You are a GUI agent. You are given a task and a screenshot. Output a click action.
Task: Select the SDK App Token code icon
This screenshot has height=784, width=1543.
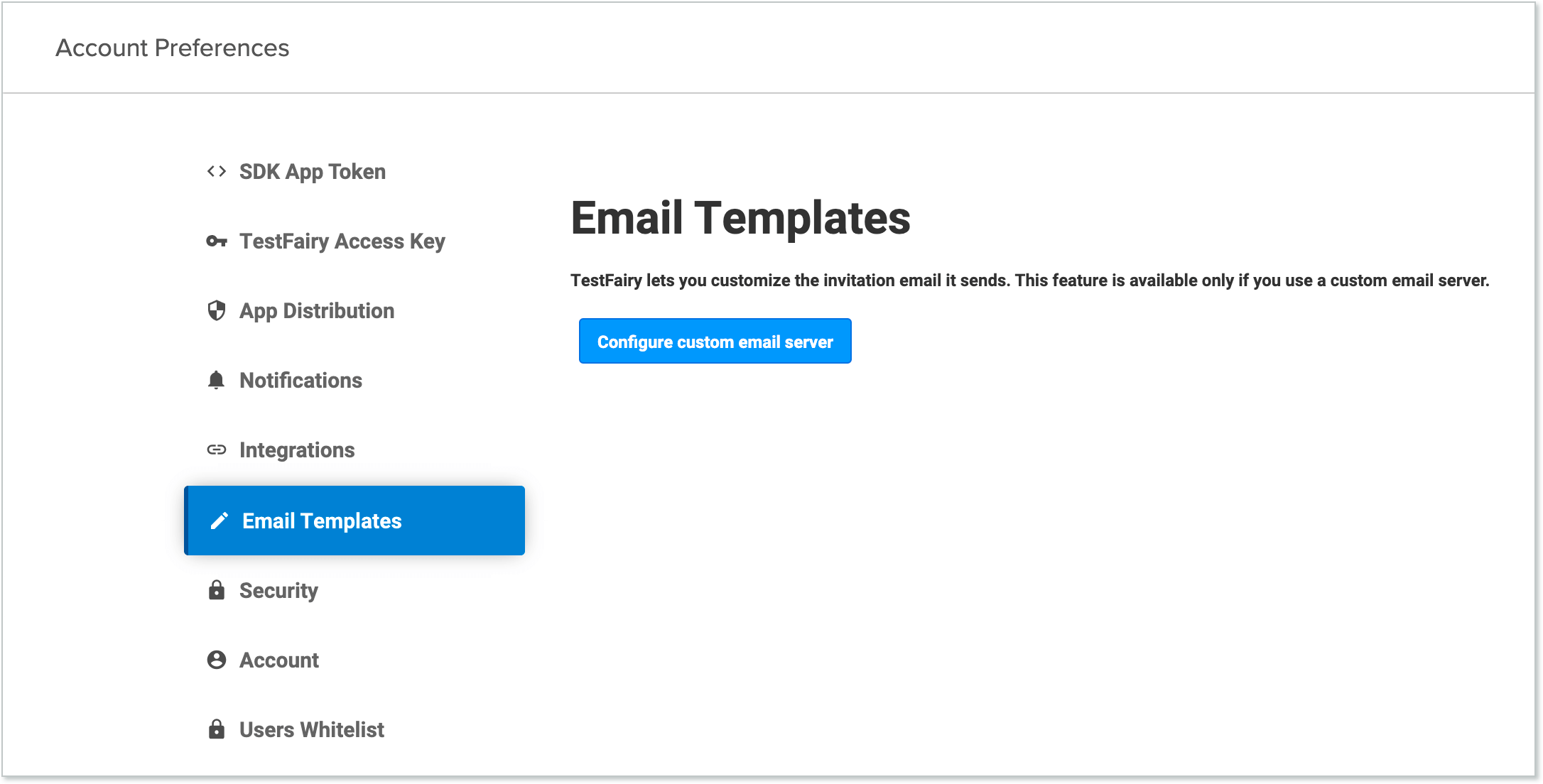(216, 171)
